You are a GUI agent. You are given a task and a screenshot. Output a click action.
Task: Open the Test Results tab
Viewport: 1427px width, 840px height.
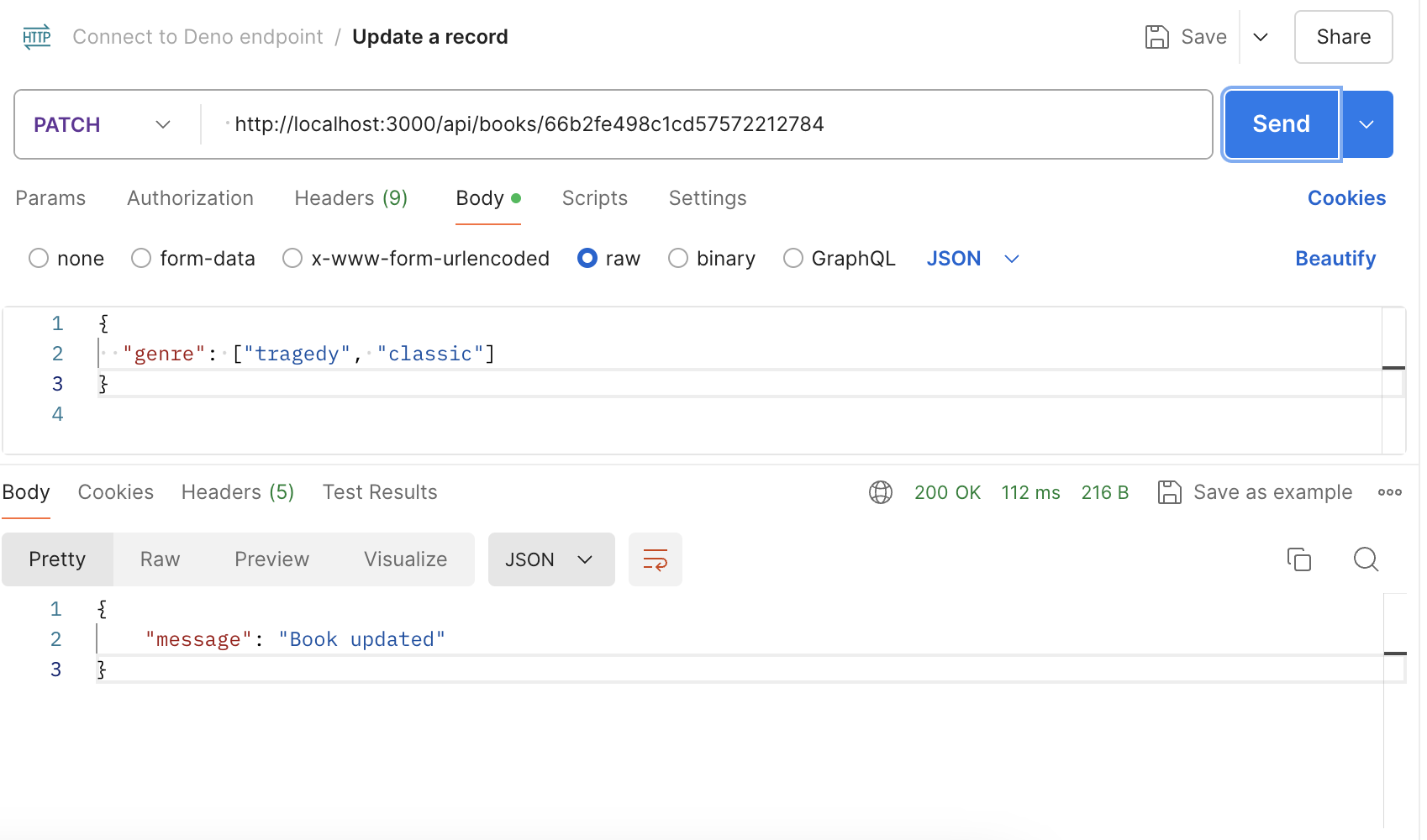tap(380, 491)
